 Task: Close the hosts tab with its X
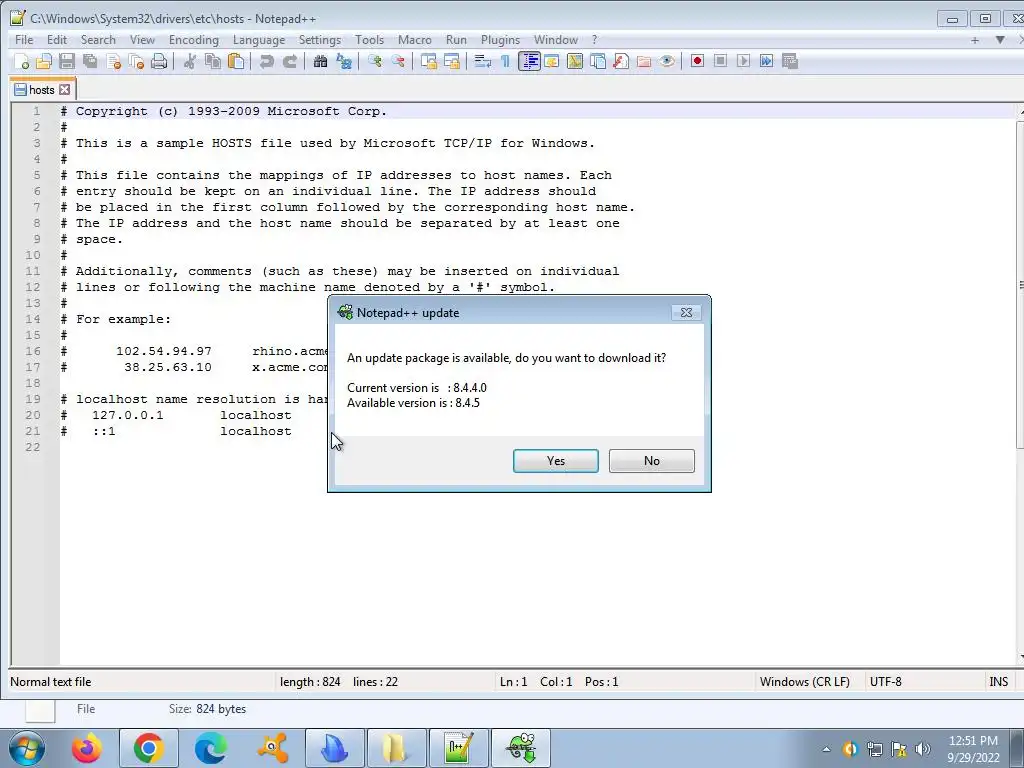pos(65,89)
